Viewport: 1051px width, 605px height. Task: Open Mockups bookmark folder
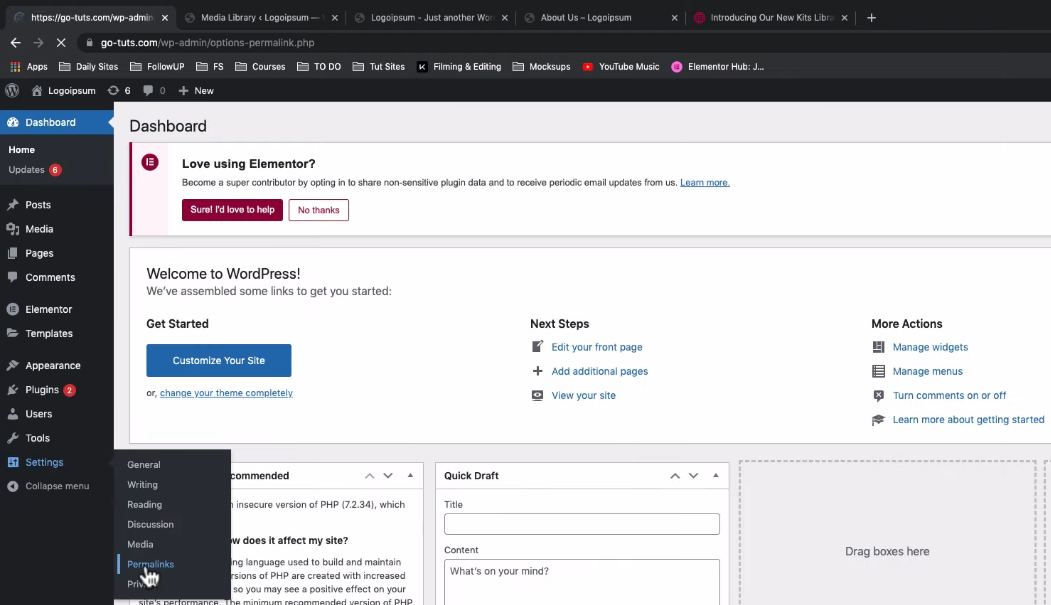coord(542,66)
